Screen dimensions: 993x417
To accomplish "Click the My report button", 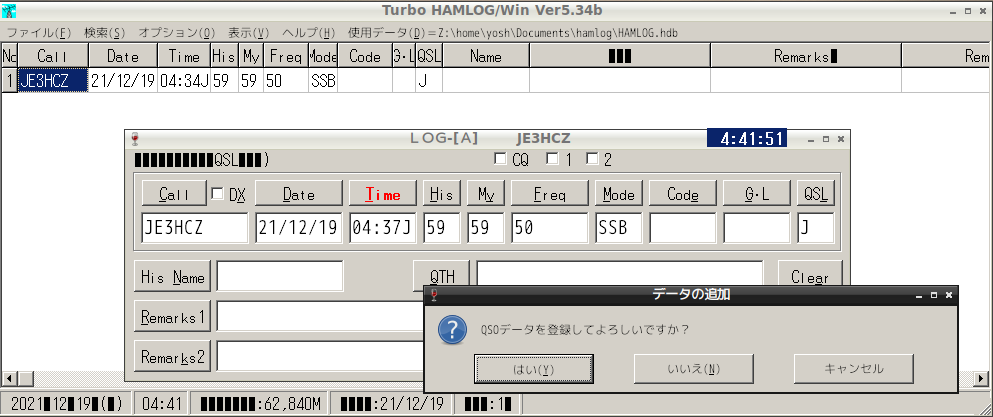I will (486, 193).
